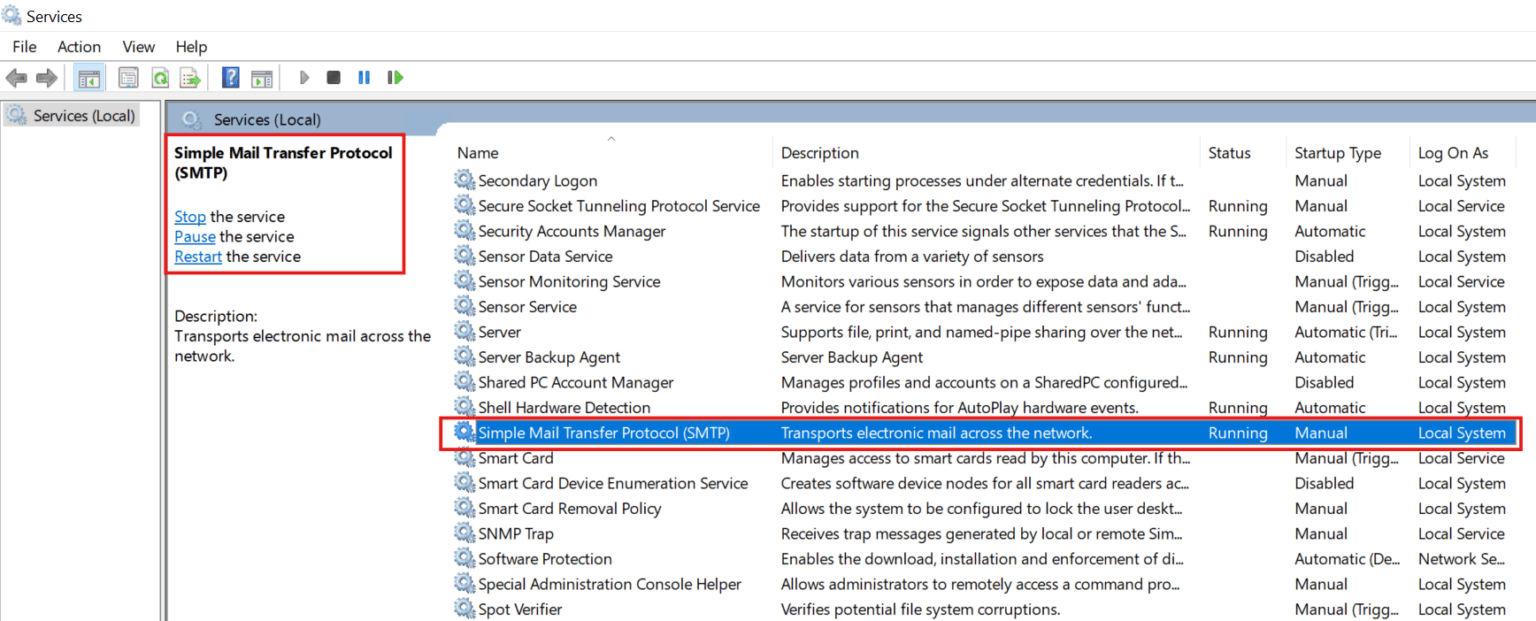This screenshot has width=1536, height=621.
Task: Click 'Server Backup Agent' description text
Action: (x=852, y=357)
